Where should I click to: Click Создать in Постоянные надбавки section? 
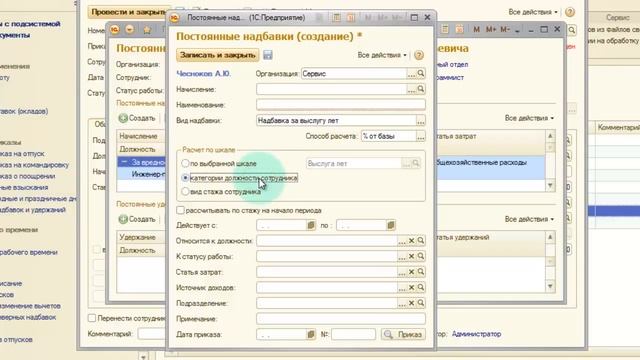coord(138,118)
